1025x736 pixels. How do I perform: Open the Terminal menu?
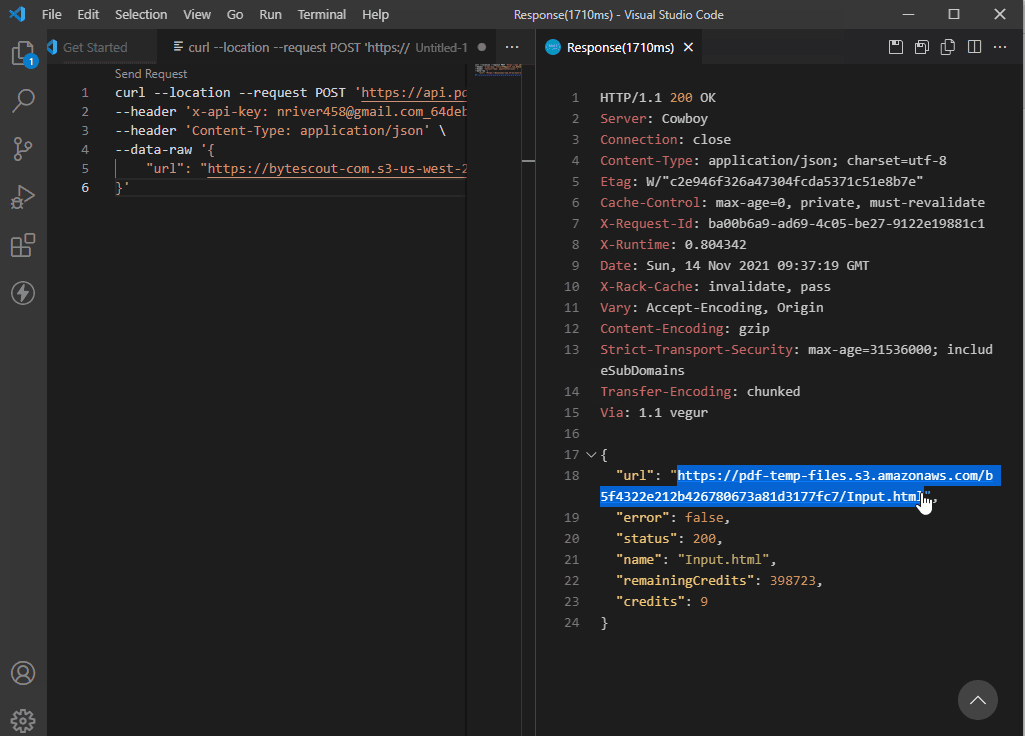click(321, 14)
